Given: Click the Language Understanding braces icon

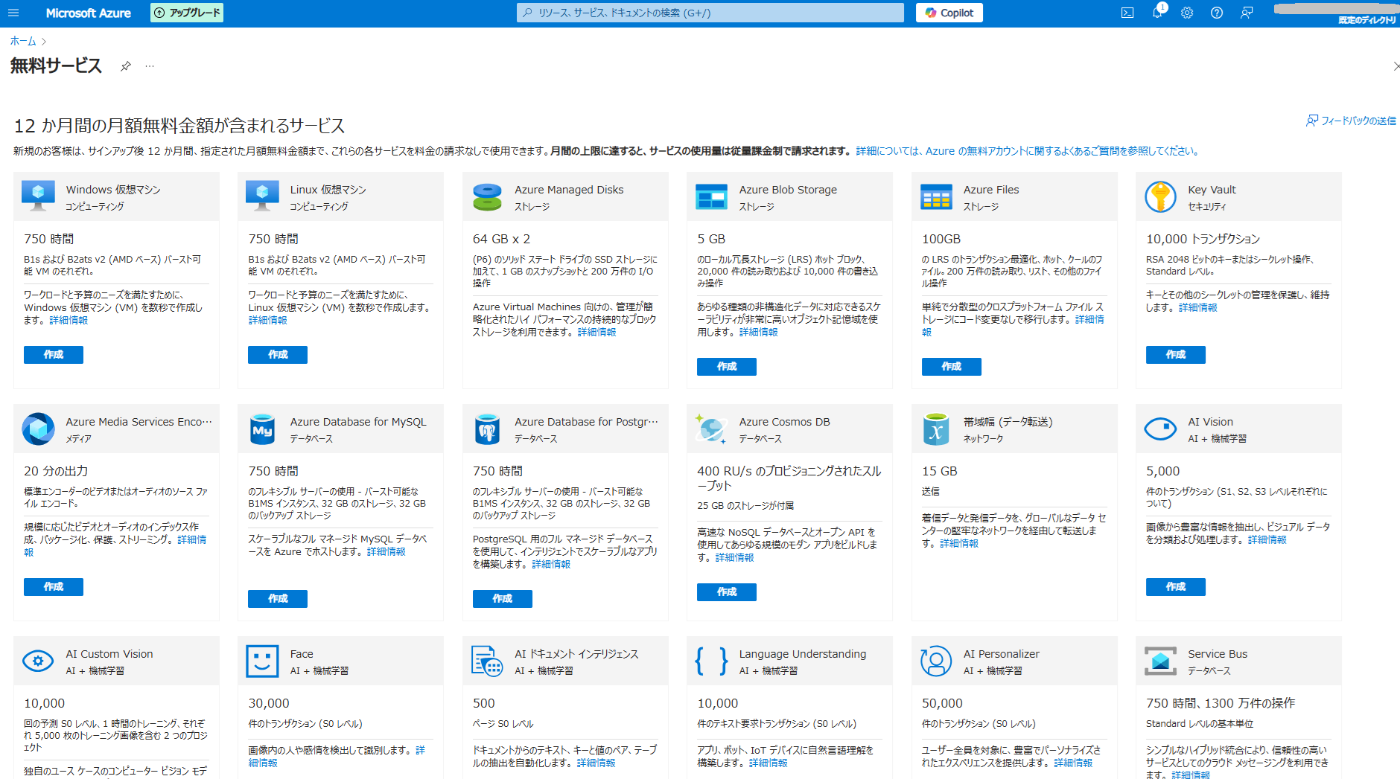Looking at the screenshot, I should tap(711, 661).
